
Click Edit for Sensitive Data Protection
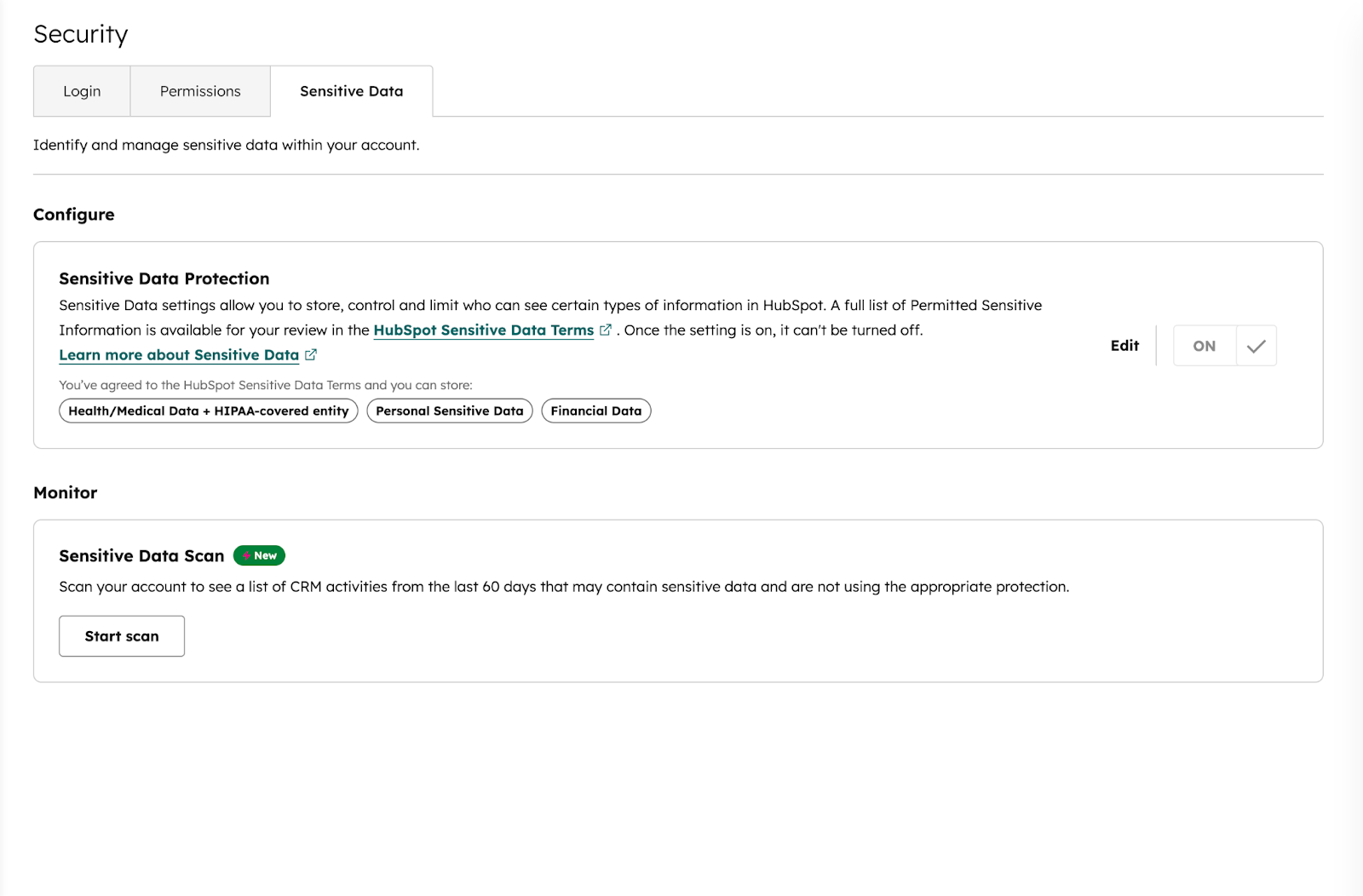click(1124, 345)
